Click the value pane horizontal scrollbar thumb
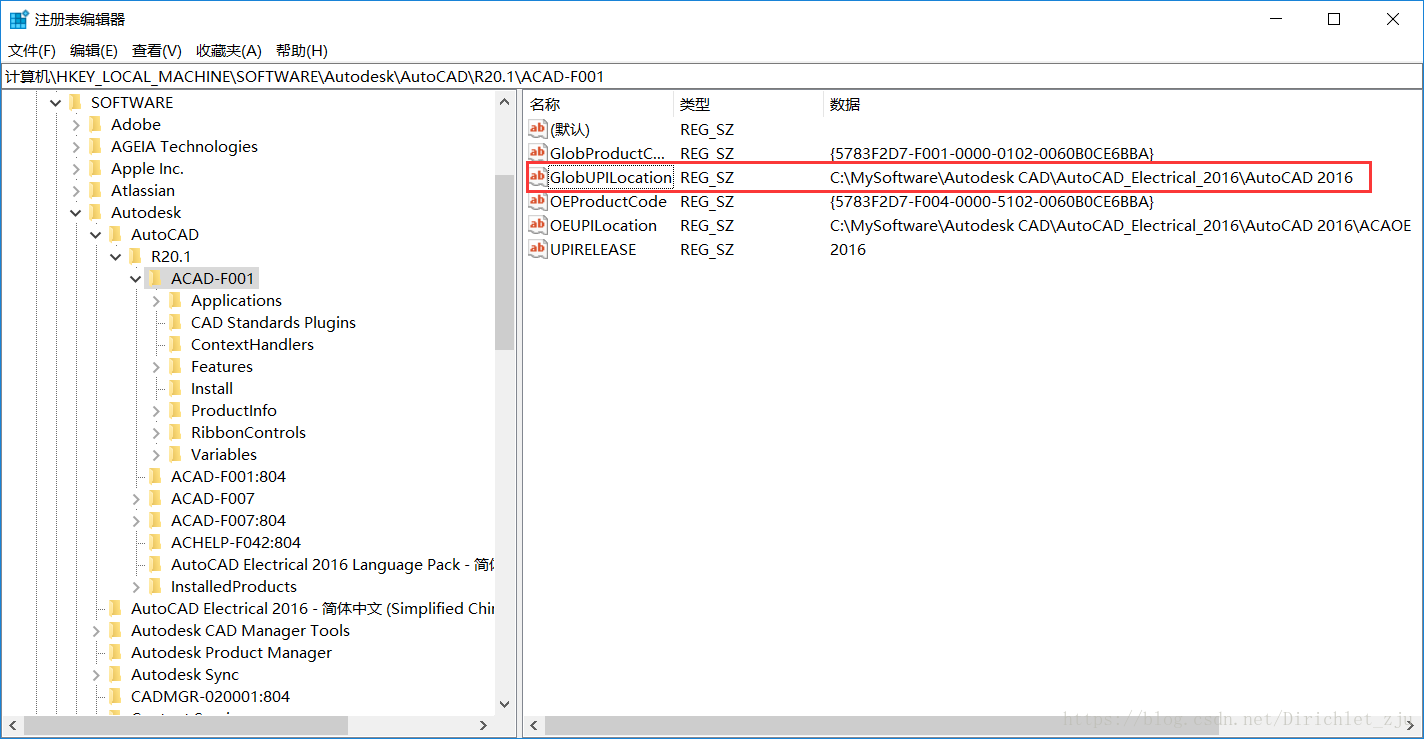This screenshot has height=739, width=1424. click(882, 725)
